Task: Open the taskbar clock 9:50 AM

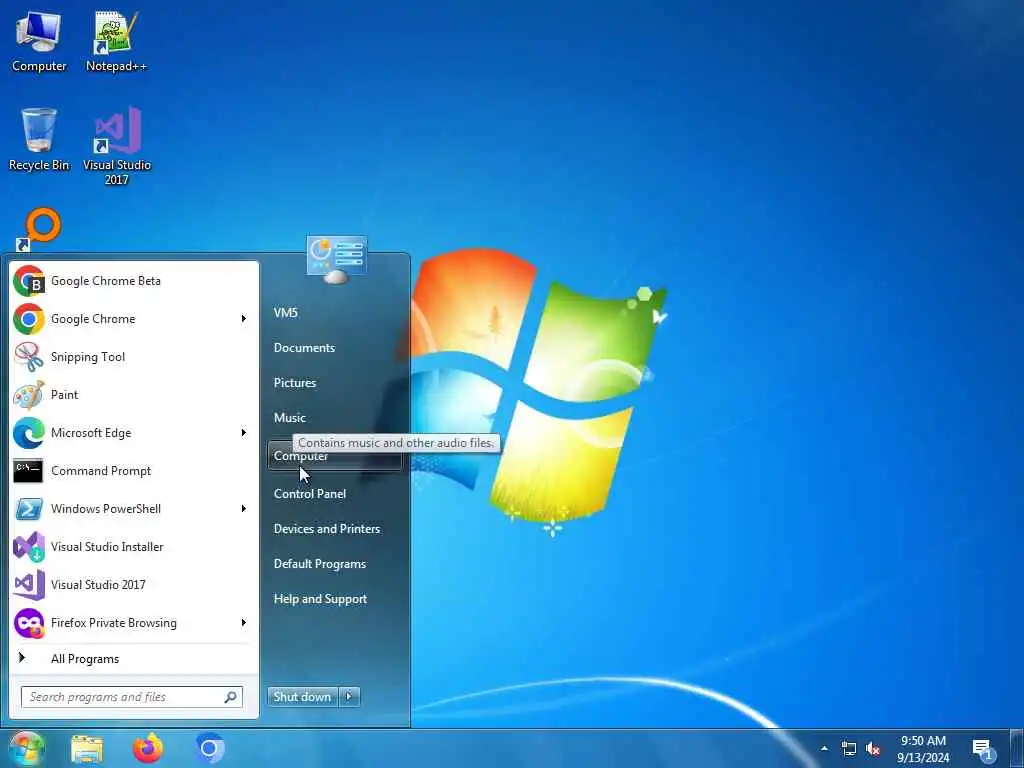Action: click(x=923, y=749)
